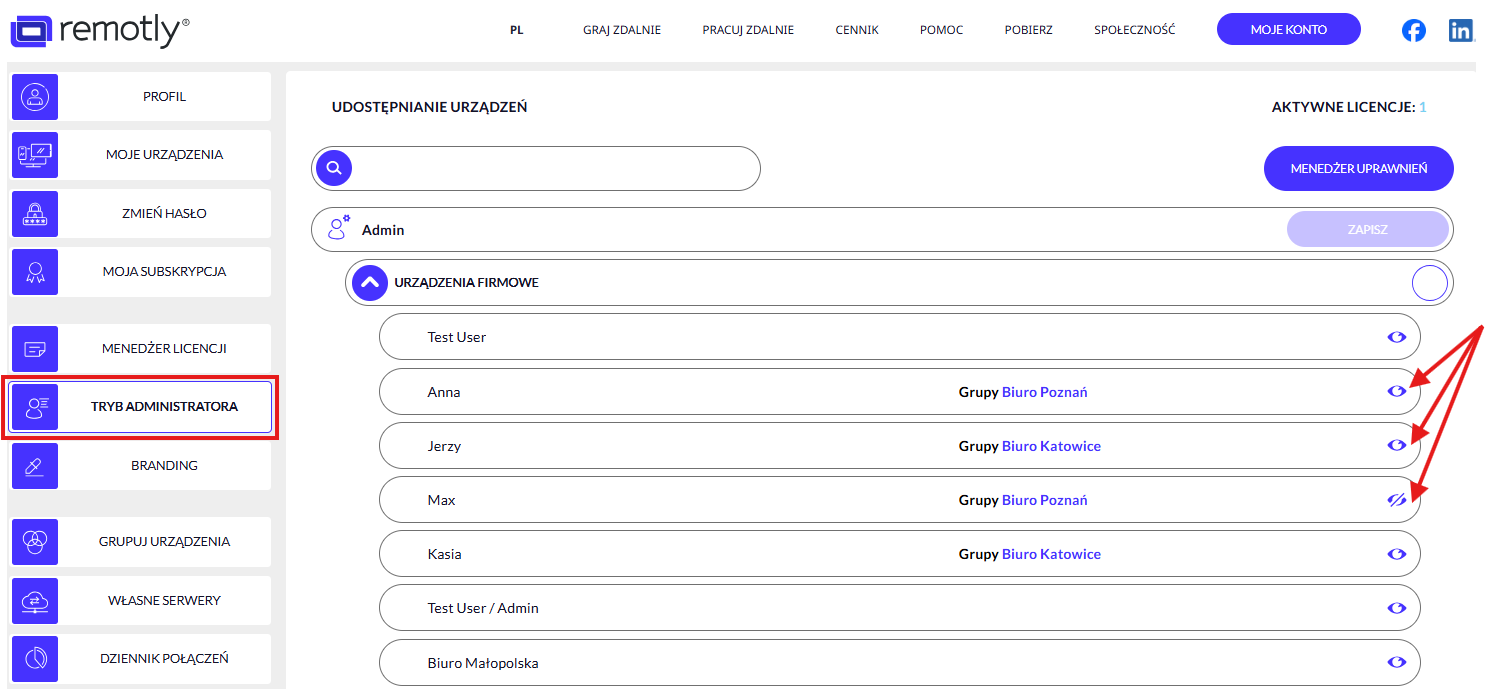The height and width of the screenshot is (689, 1485).
Task: Click into the device search field
Action: coord(555,168)
